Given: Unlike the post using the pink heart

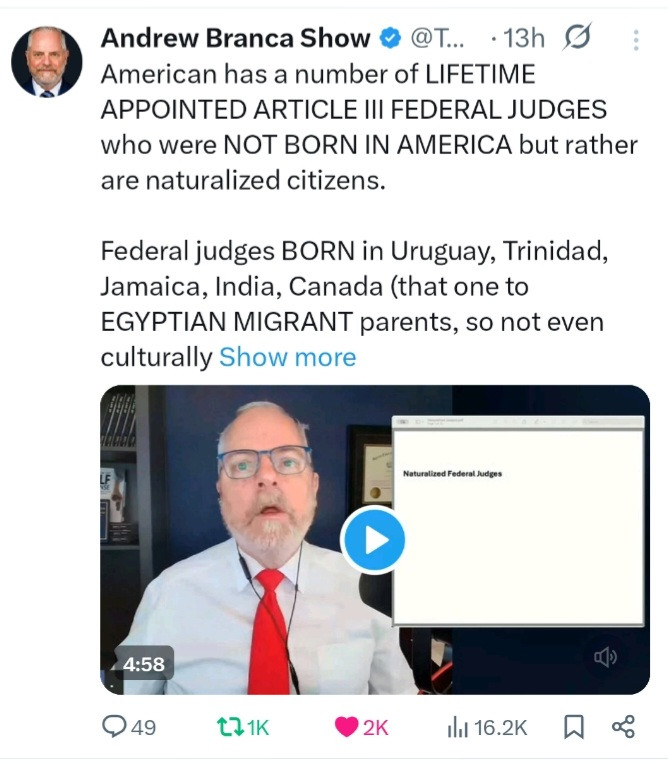Looking at the screenshot, I should pyautogui.click(x=346, y=727).
